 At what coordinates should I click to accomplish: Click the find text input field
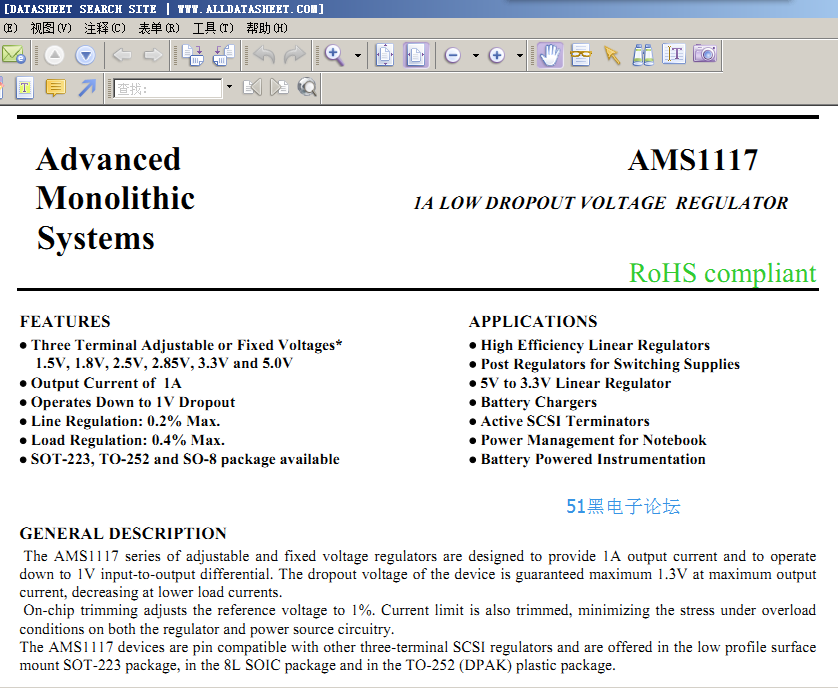pos(168,88)
